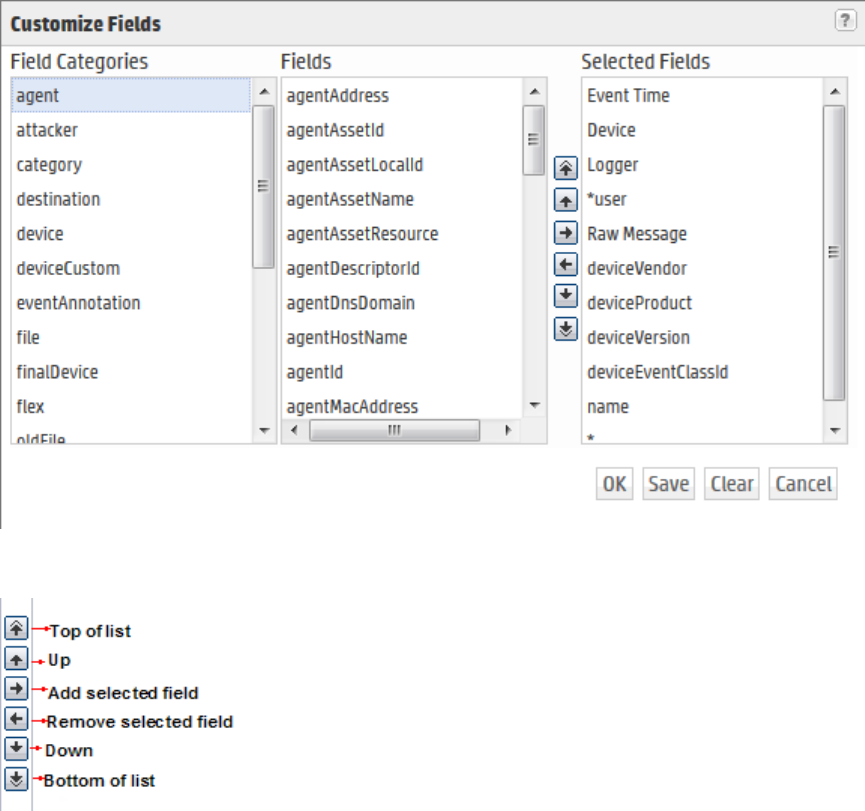Select the attacker field category
Viewport: 865px width, 811px height.
[x=47, y=130]
